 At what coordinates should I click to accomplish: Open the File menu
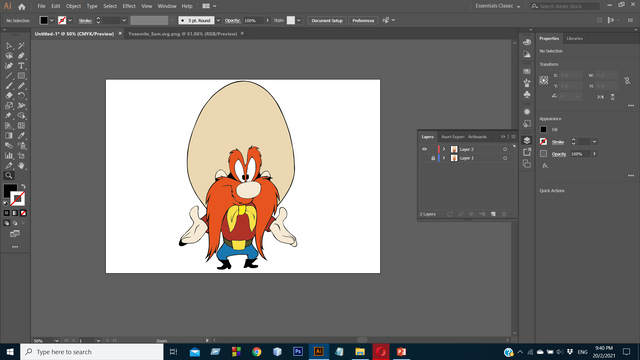[41, 6]
